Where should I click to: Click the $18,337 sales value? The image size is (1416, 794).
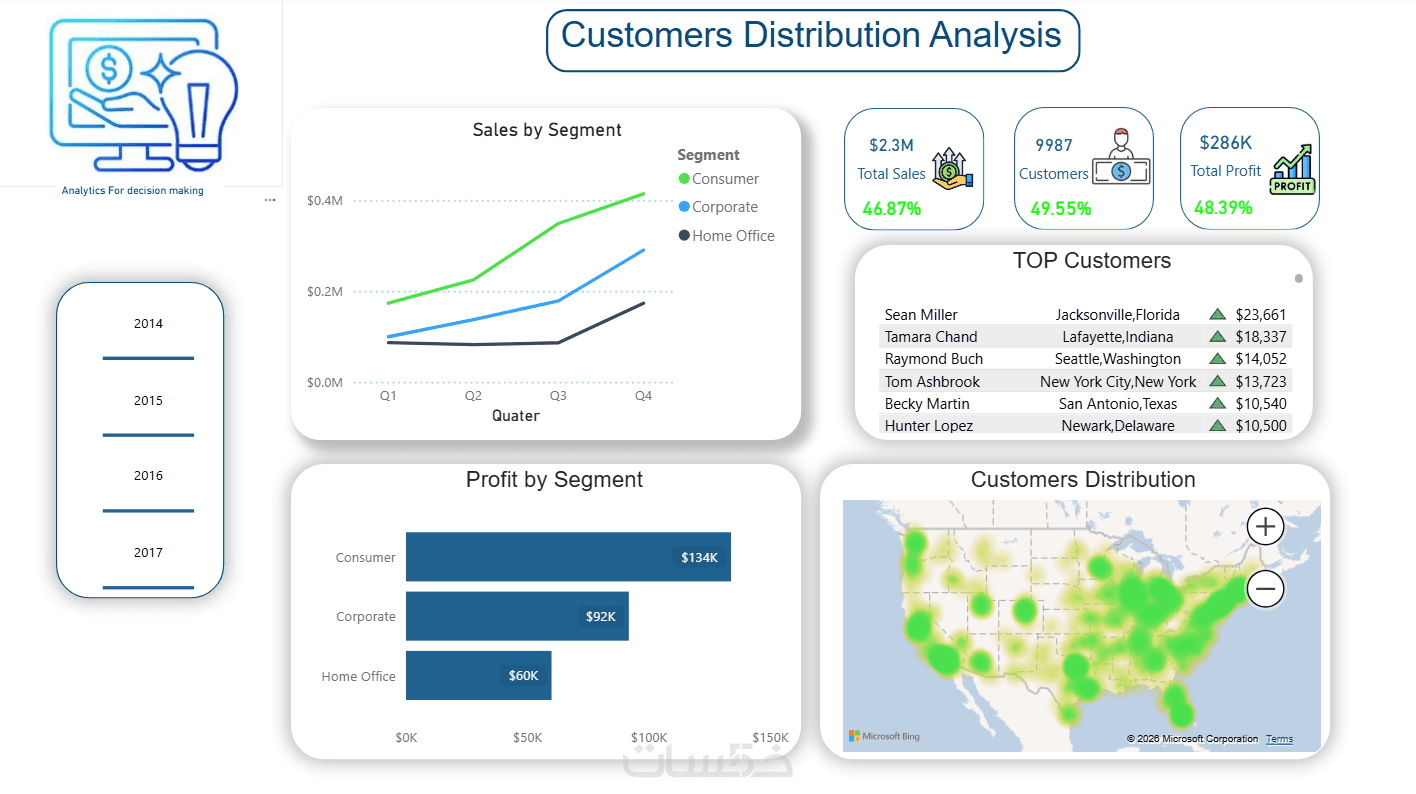click(x=1261, y=337)
